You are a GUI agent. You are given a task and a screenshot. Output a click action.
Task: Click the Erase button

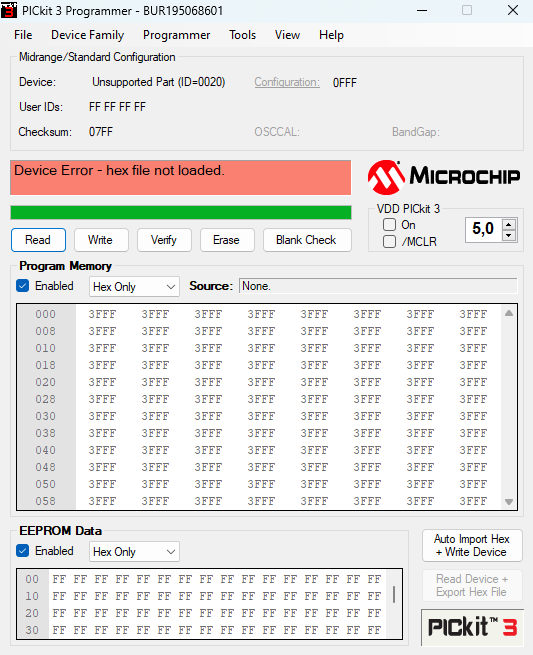[x=227, y=240]
